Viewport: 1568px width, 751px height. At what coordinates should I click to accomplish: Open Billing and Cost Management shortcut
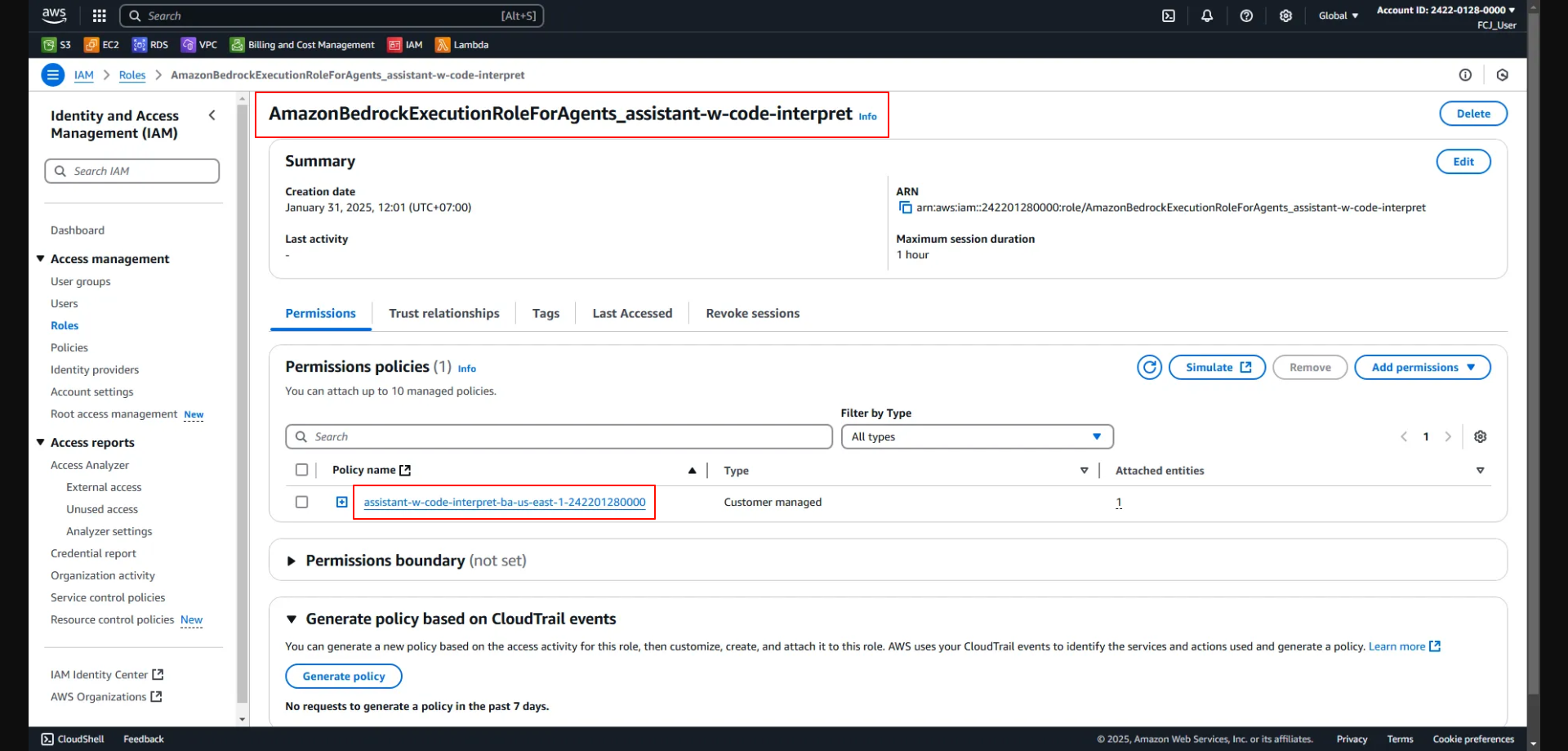tap(303, 45)
